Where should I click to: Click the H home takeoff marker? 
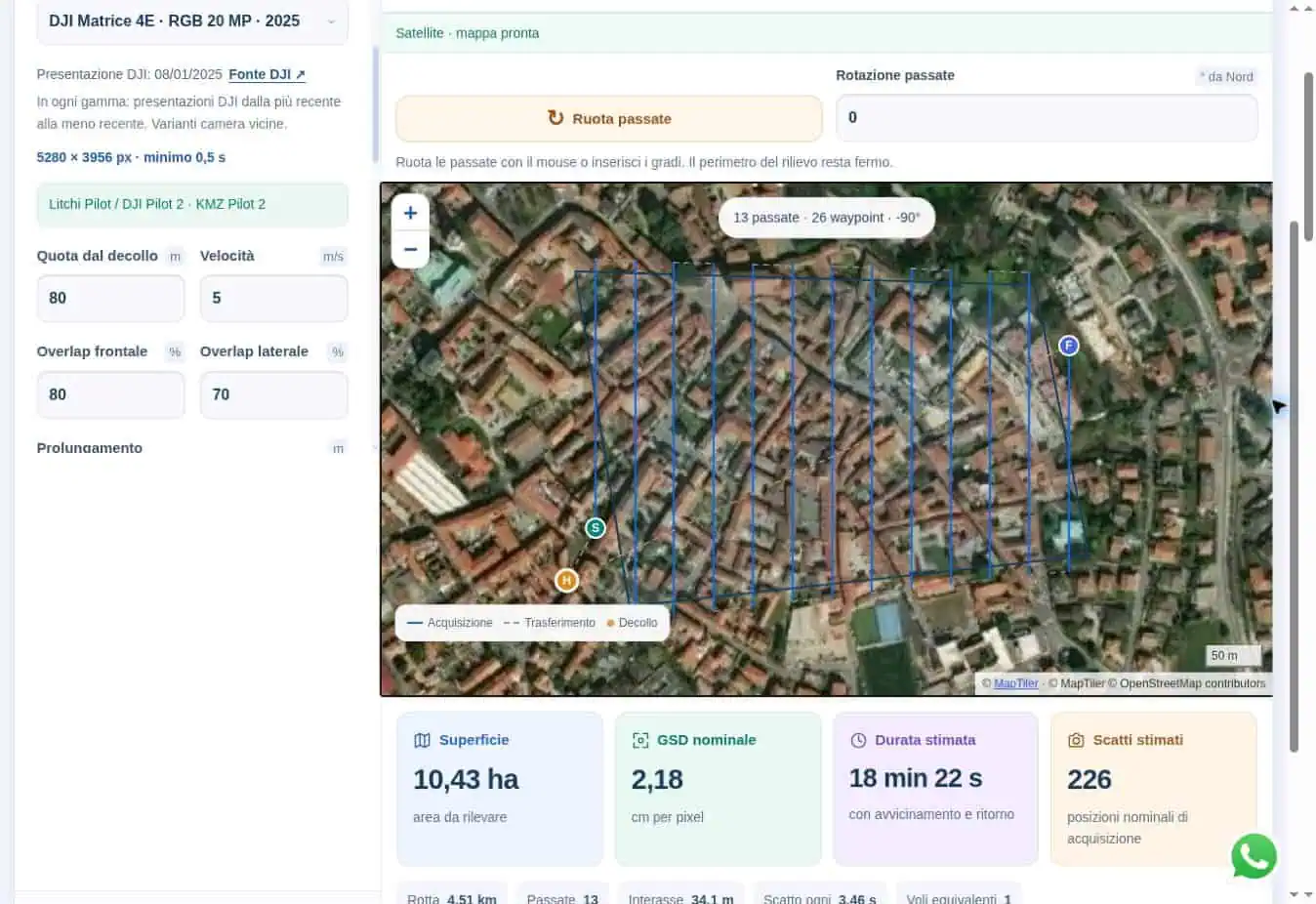point(566,581)
